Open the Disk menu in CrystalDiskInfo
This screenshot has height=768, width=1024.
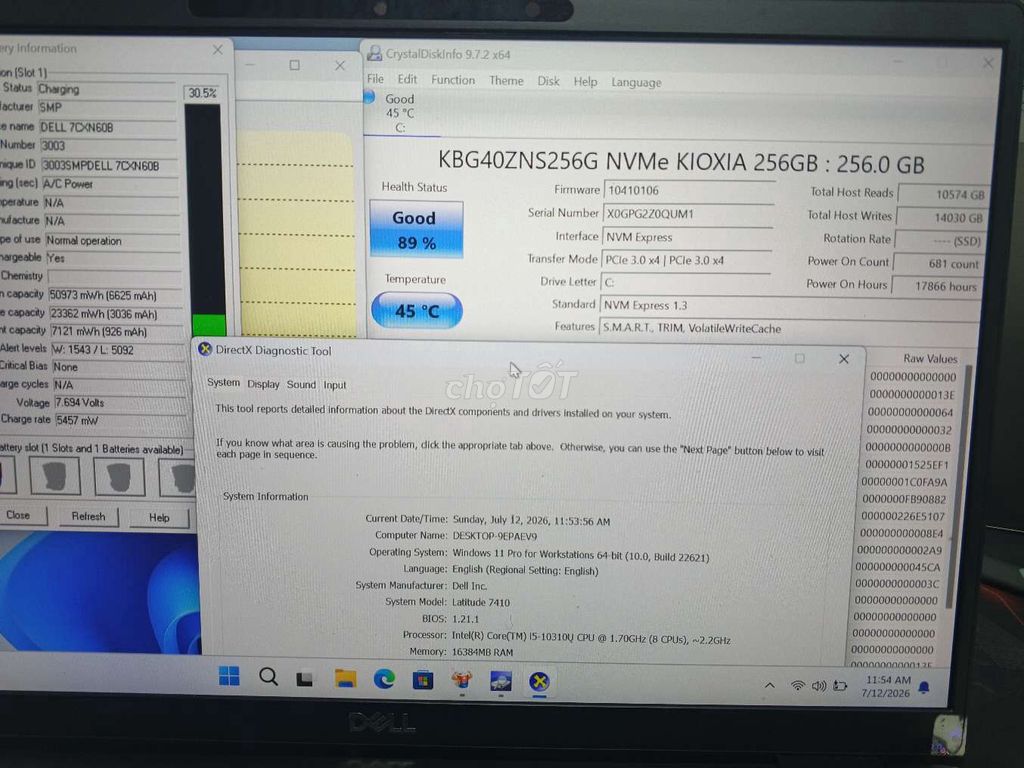click(548, 81)
